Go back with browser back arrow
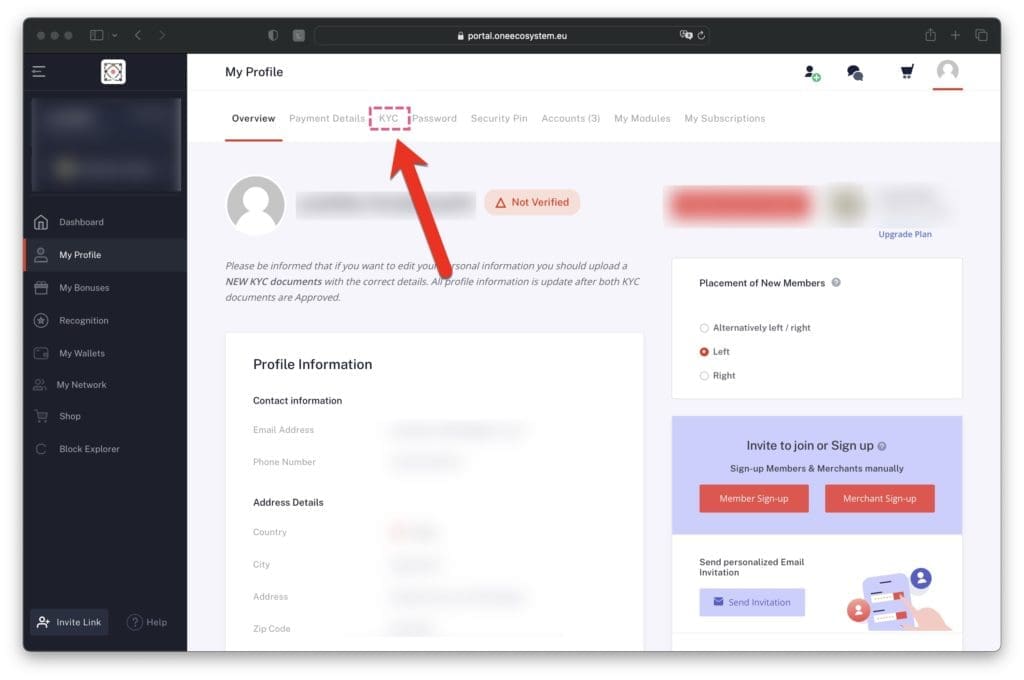 pyautogui.click(x=138, y=35)
